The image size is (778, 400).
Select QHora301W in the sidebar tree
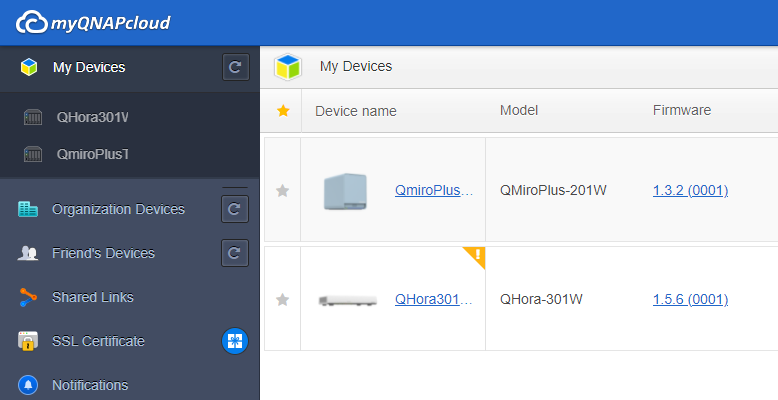pos(92,117)
